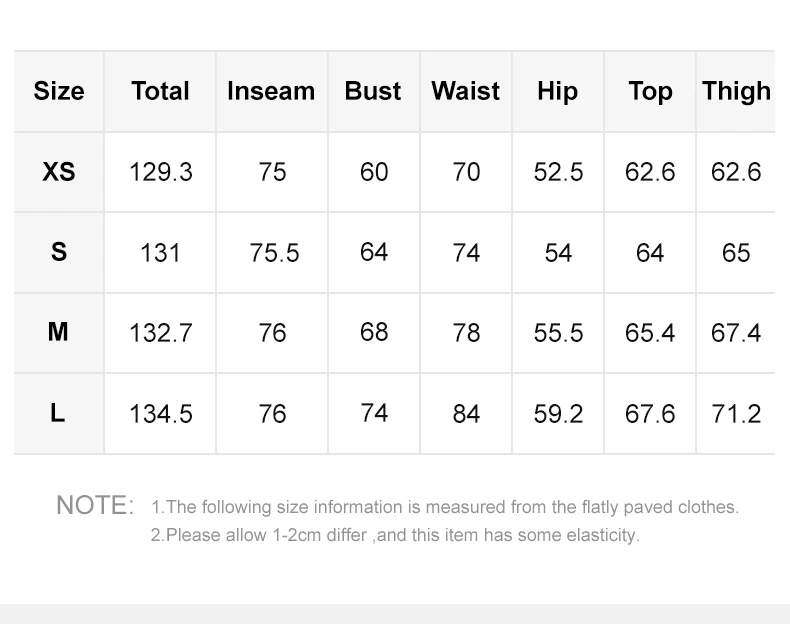Click the hip value 52.5

click(558, 172)
